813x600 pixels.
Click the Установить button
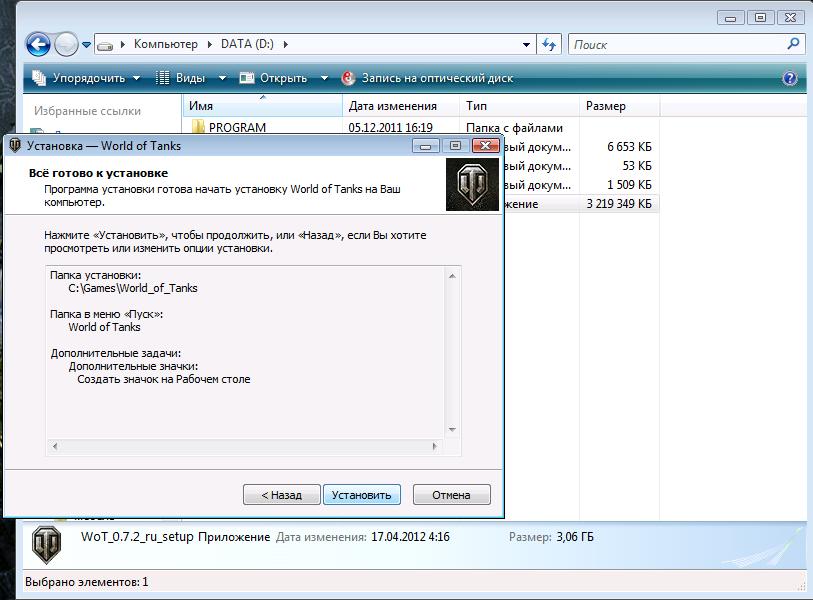tap(361, 495)
